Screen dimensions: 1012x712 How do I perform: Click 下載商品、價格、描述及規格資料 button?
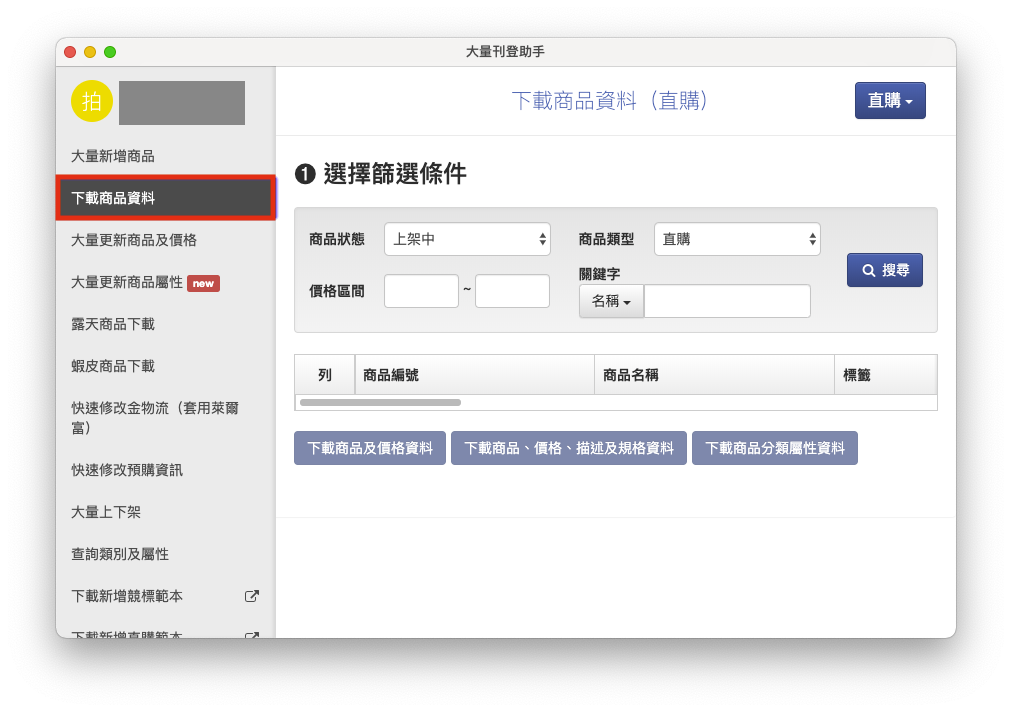tap(569, 449)
